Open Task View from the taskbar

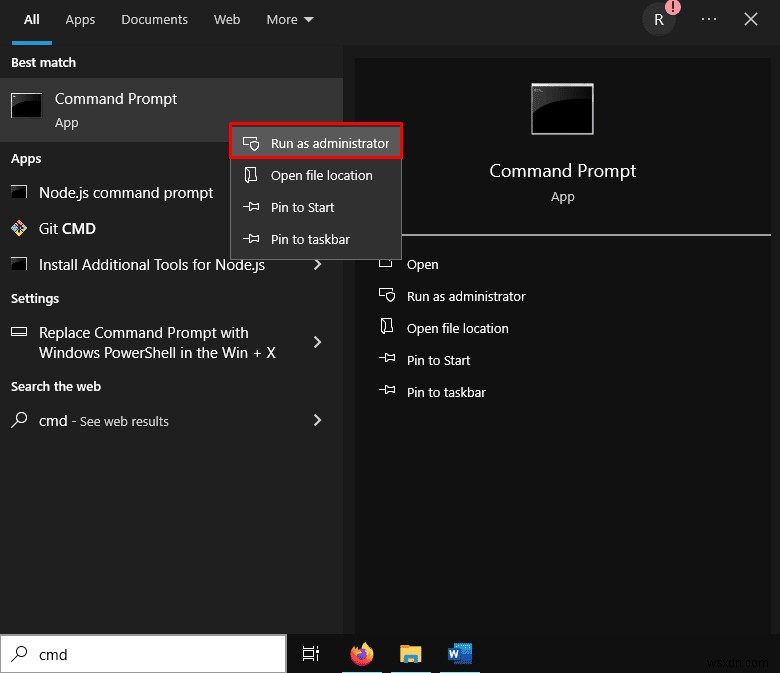click(311, 654)
